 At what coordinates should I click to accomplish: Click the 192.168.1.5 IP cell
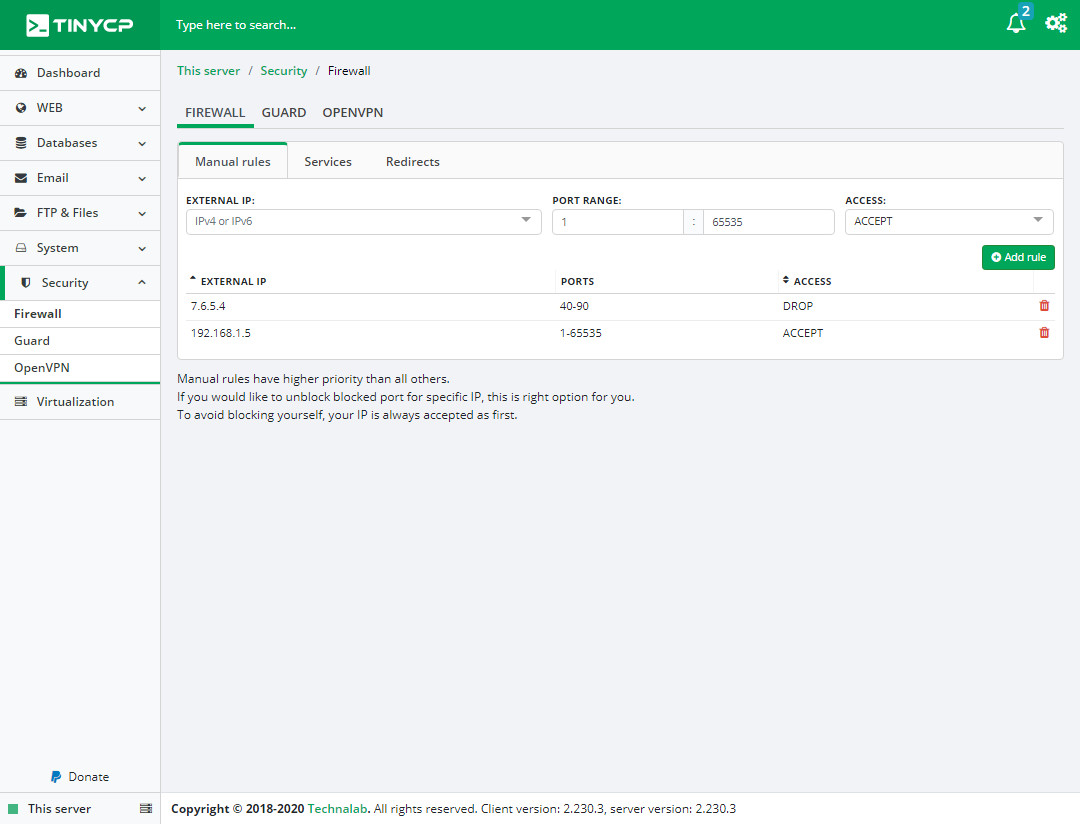[220, 333]
